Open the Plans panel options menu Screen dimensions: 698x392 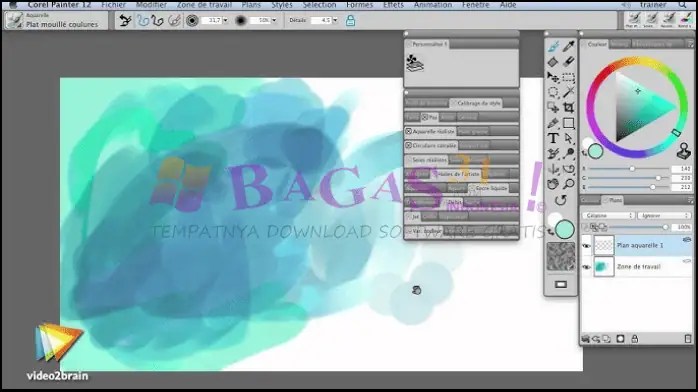(690, 200)
